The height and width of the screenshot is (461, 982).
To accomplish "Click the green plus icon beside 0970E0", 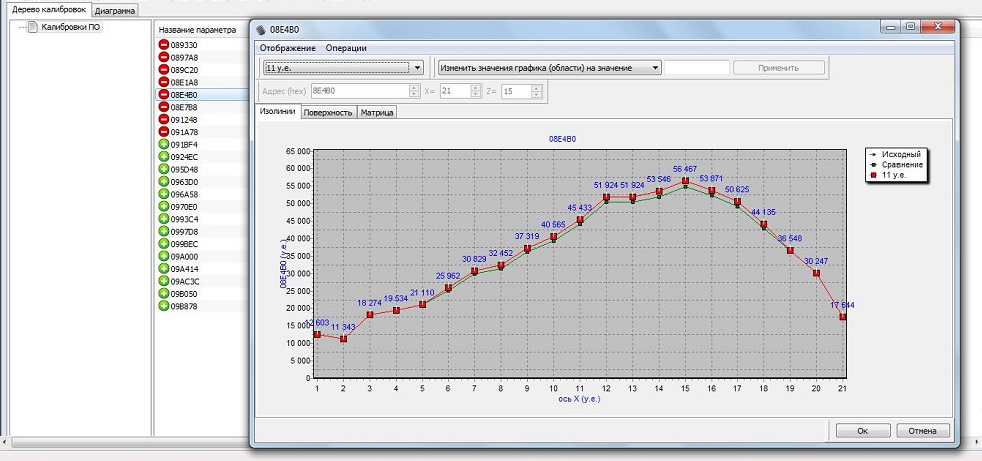I will (164, 207).
